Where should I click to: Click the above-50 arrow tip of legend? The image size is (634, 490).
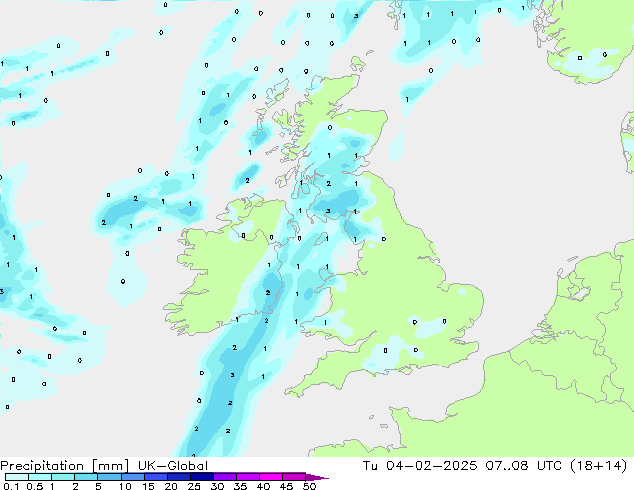317,477
